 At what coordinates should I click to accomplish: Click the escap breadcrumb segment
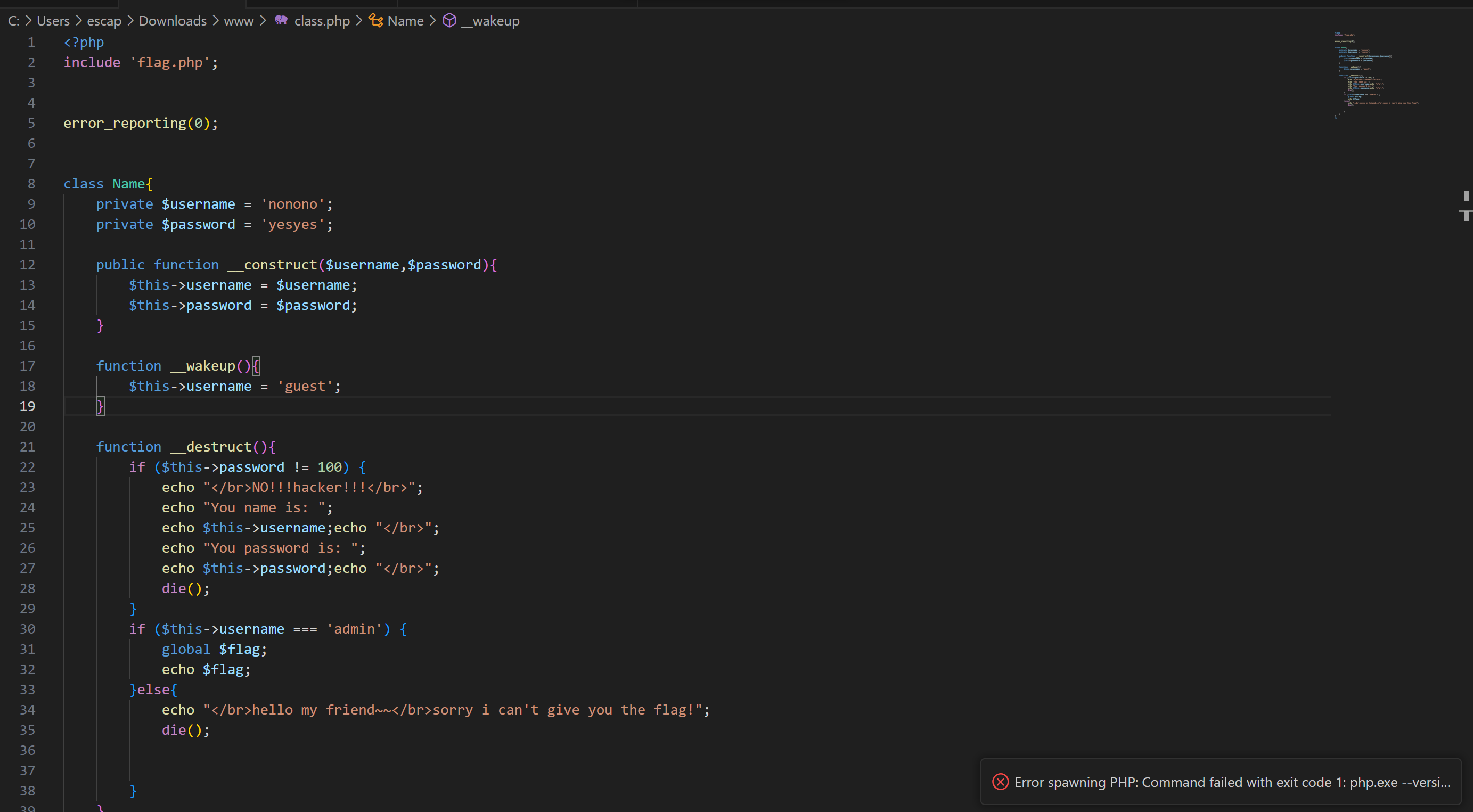click(104, 21)
